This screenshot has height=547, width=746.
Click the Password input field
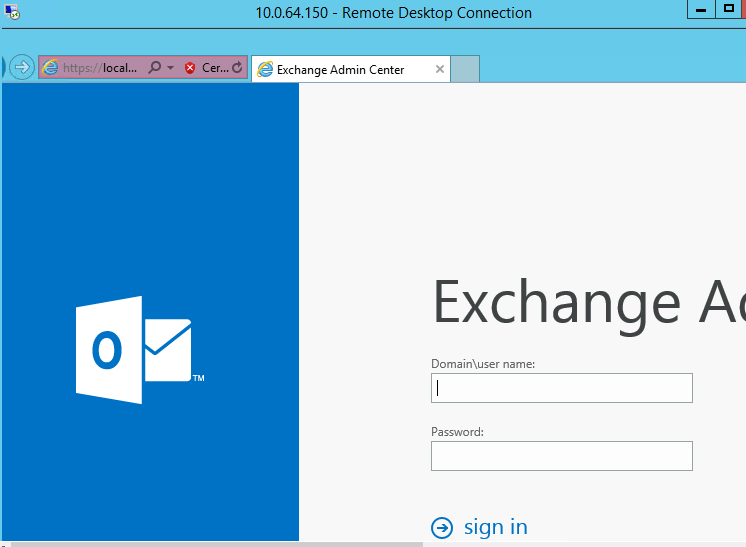561,456
